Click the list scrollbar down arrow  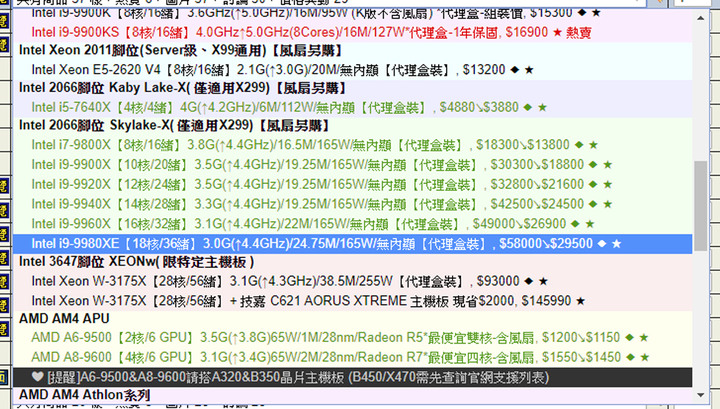pyautogui.click(x=700, y=395)
